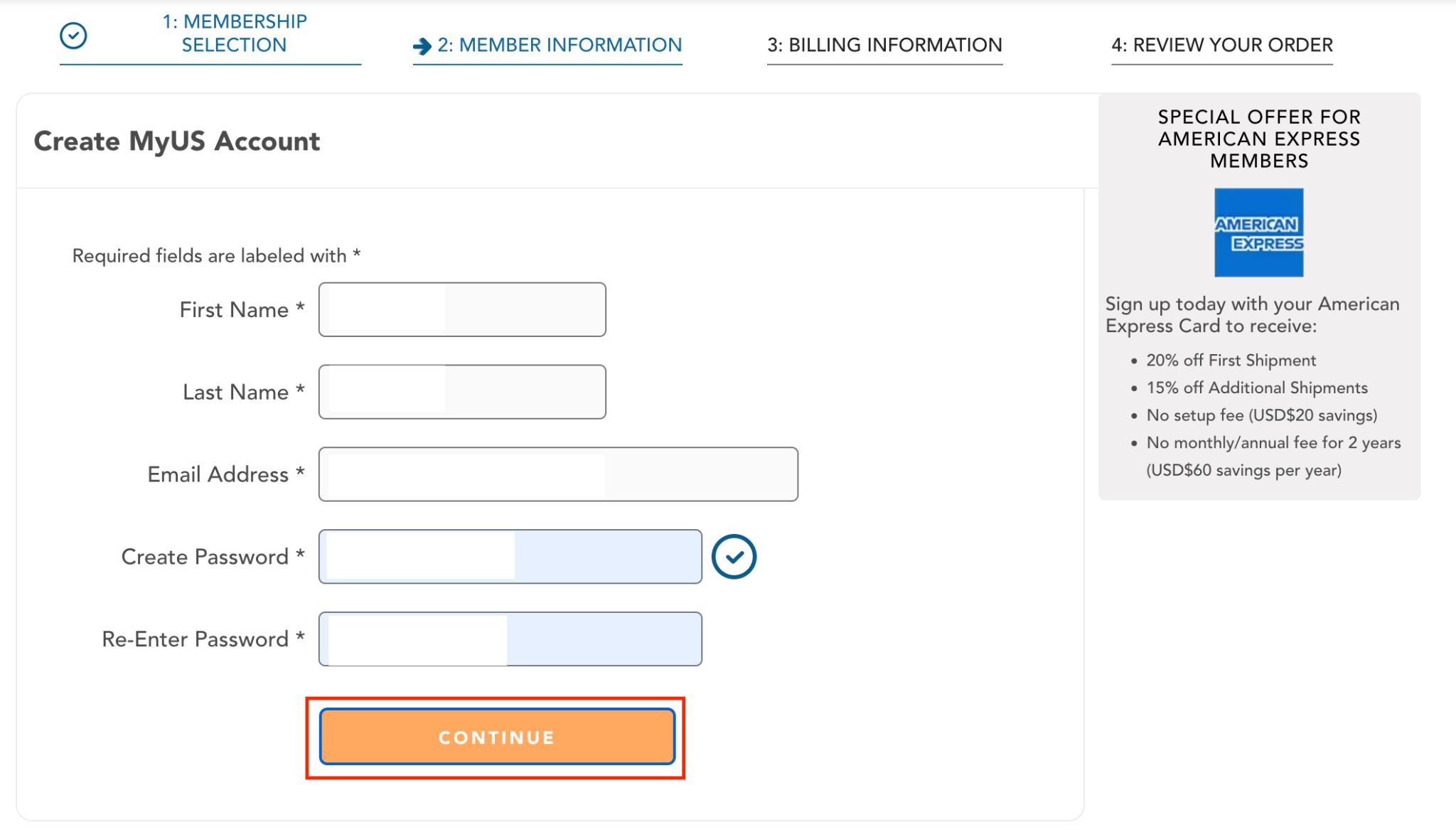Focus the First Name input field
This screenshot has height=832, width=1456.
point(462,310)
